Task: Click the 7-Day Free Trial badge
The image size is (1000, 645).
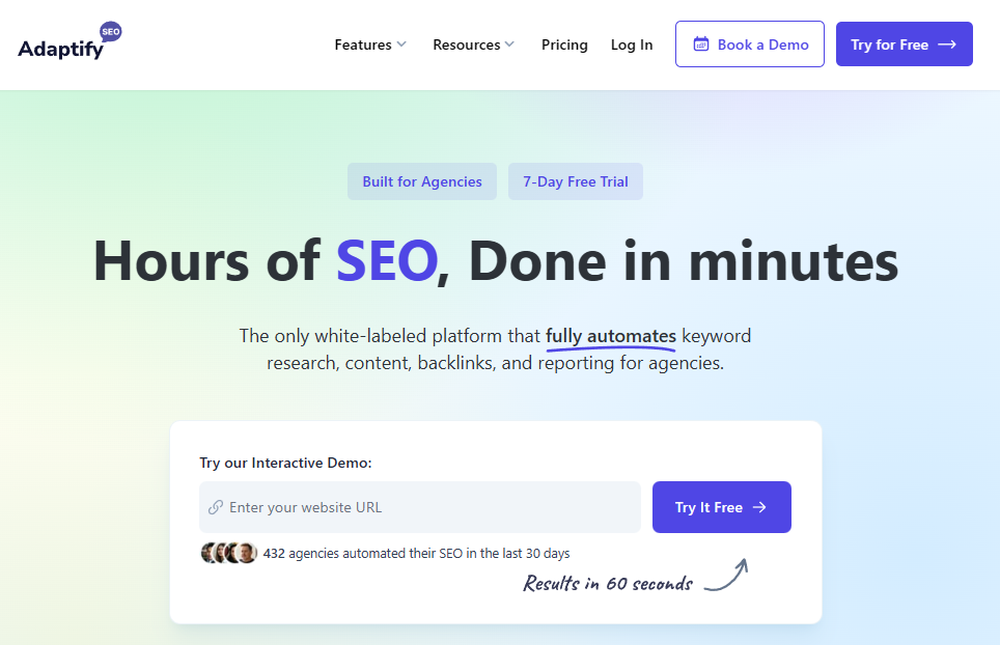Action: click(x=575, y=181)
